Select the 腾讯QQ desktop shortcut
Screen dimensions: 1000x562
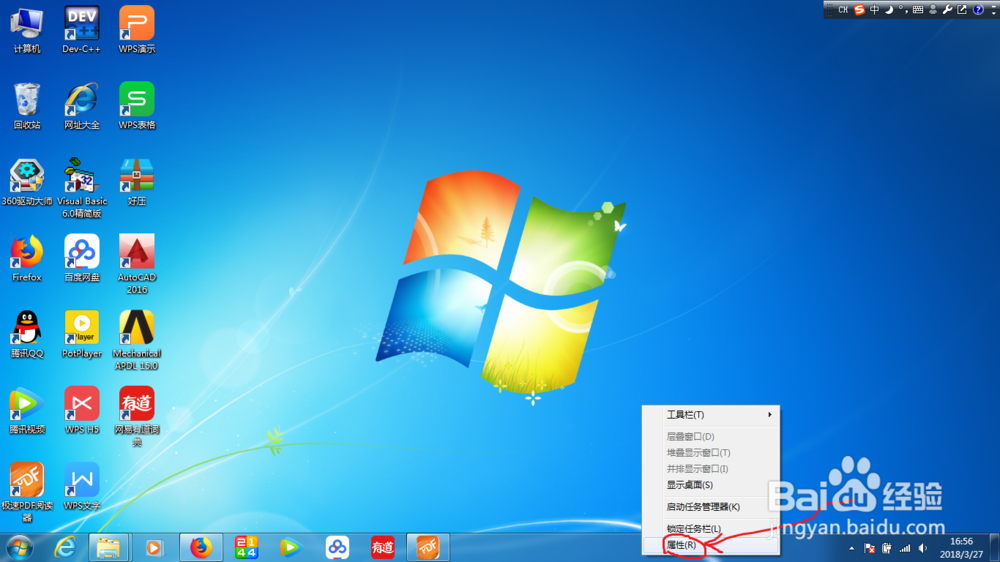point(27,334)
